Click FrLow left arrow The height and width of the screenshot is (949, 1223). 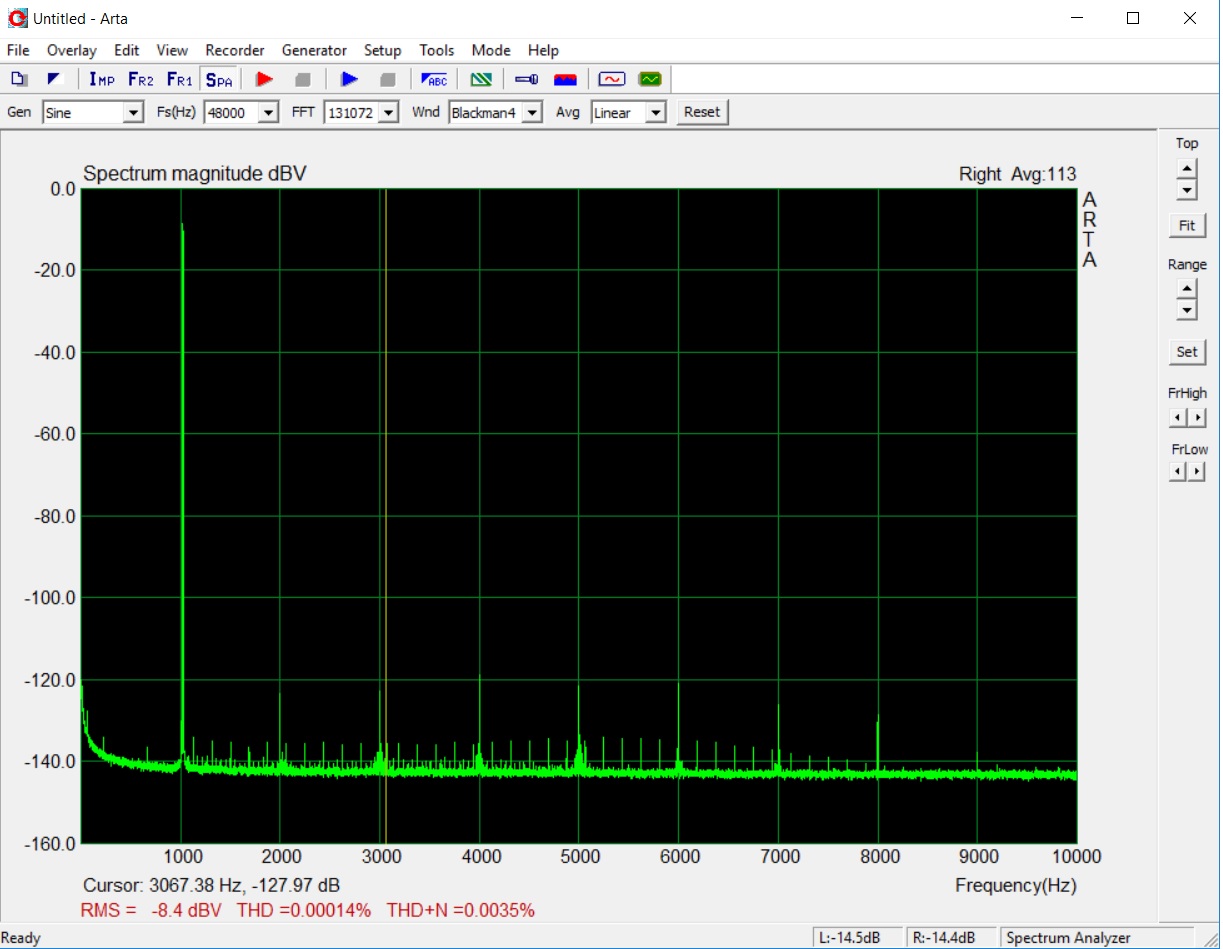pos(1178,471)
